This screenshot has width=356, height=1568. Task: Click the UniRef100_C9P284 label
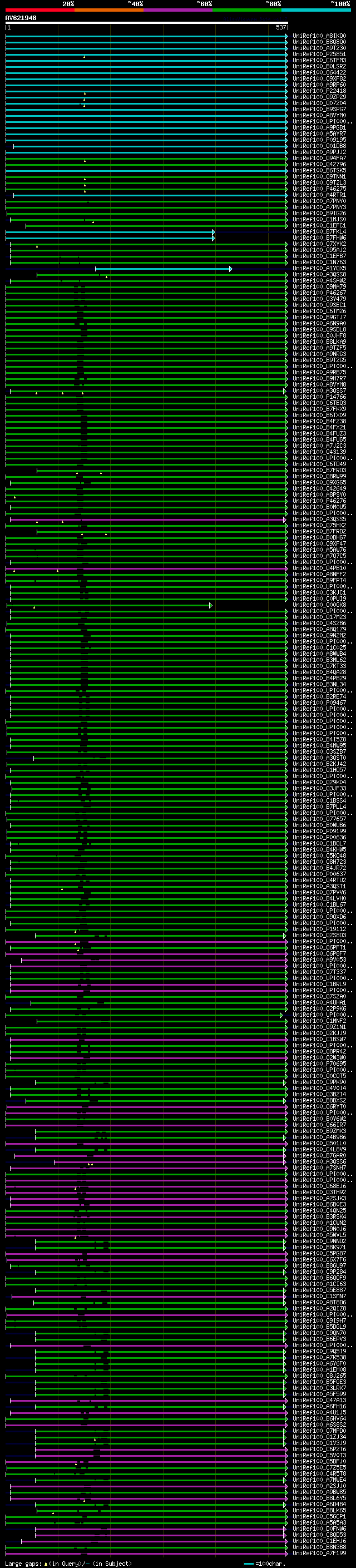pos(319,1272)
